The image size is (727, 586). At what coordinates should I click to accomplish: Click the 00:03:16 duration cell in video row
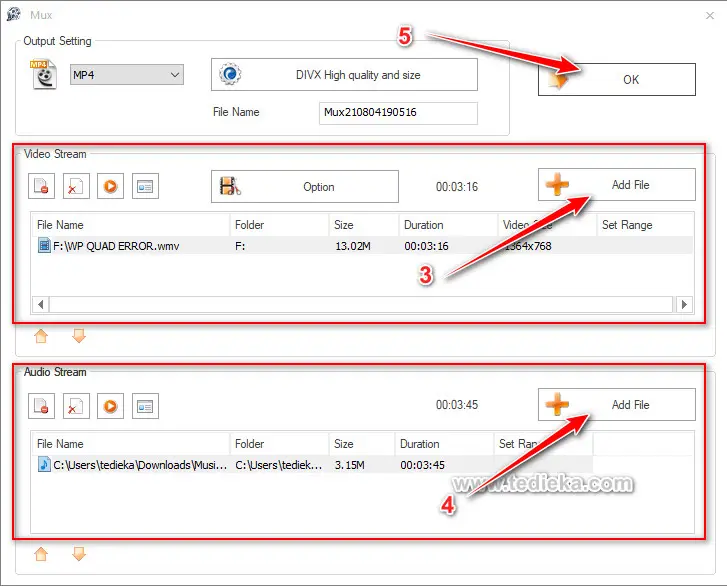[x=426, y=246]
